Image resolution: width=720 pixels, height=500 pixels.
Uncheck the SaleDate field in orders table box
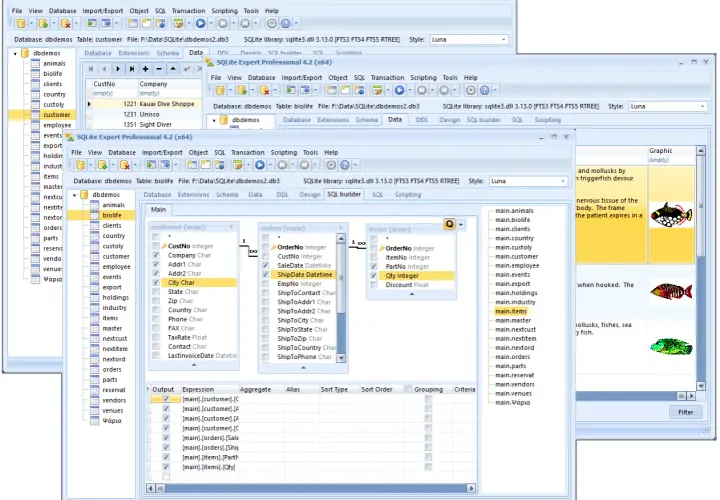[265, 265]
